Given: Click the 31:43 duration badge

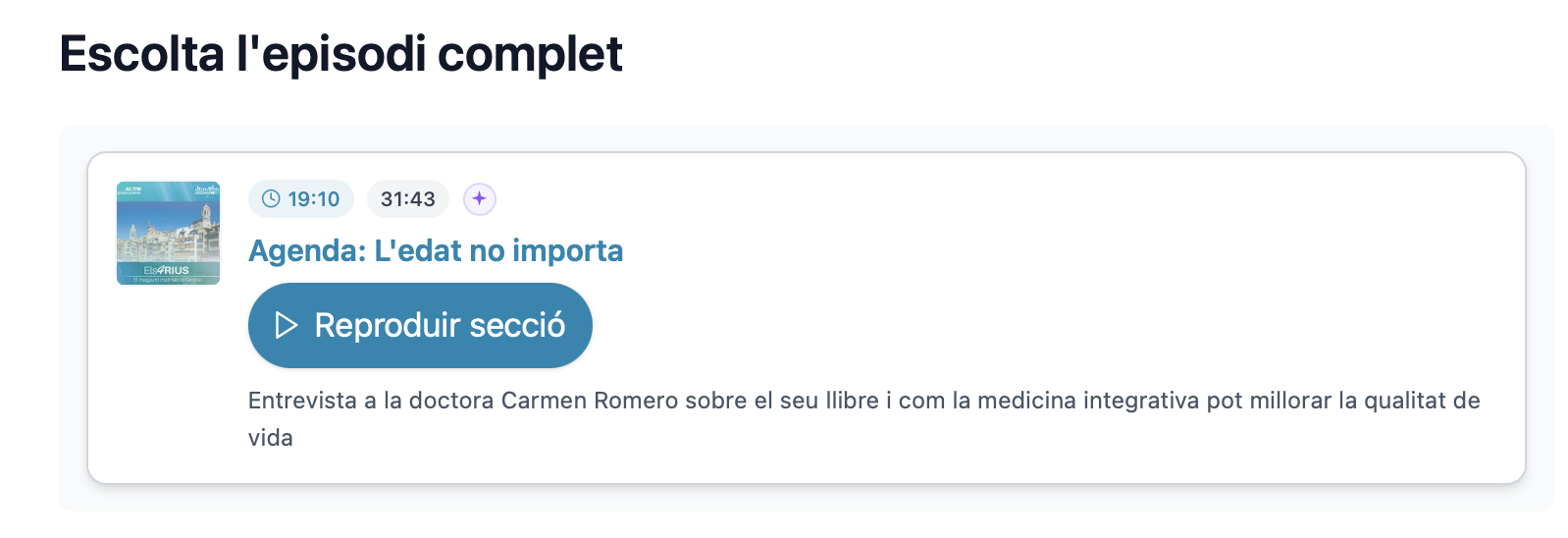Looking at the screenshot, I should (407, 199).
